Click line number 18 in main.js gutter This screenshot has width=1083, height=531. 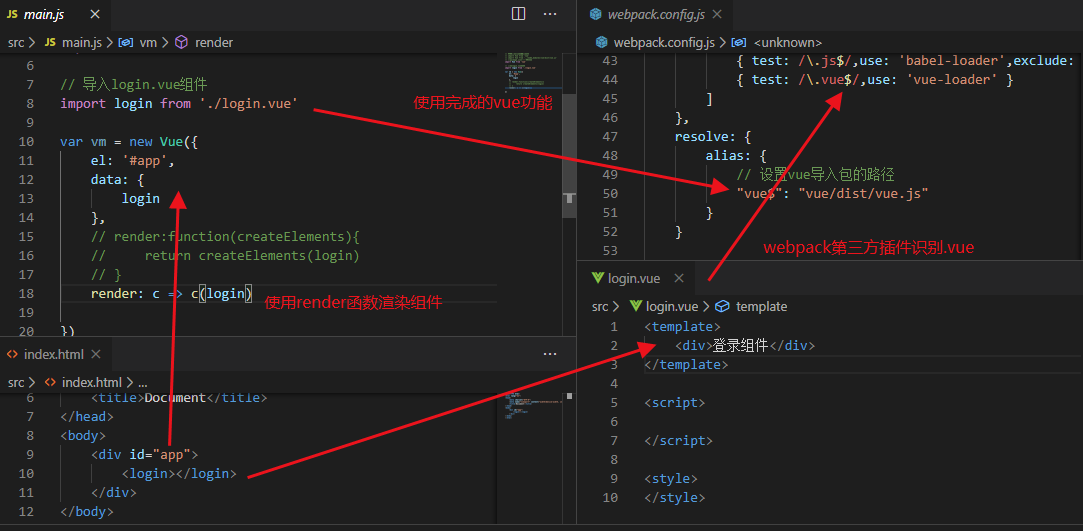point(26,293)
